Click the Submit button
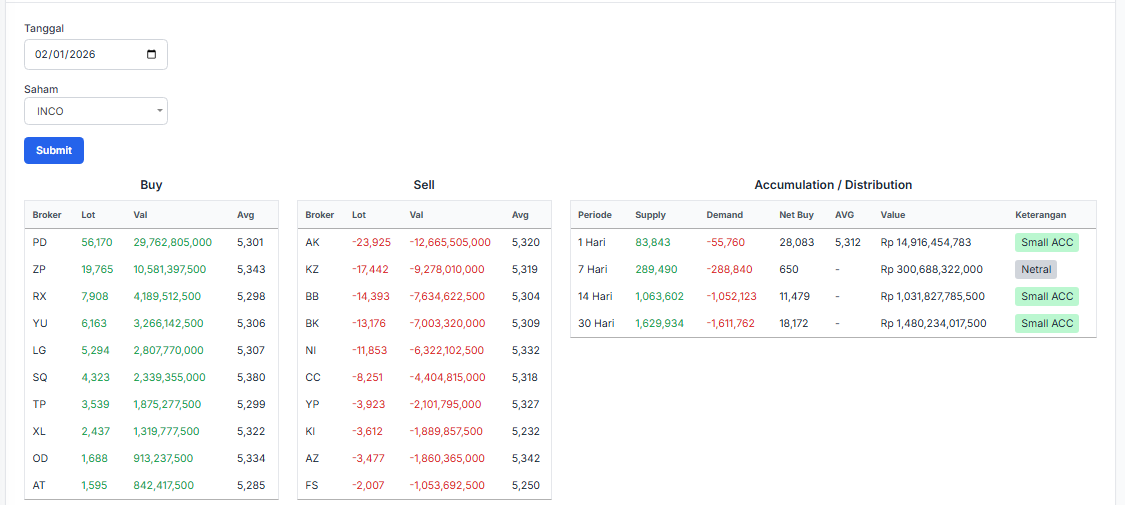 [x=54, y=150]
